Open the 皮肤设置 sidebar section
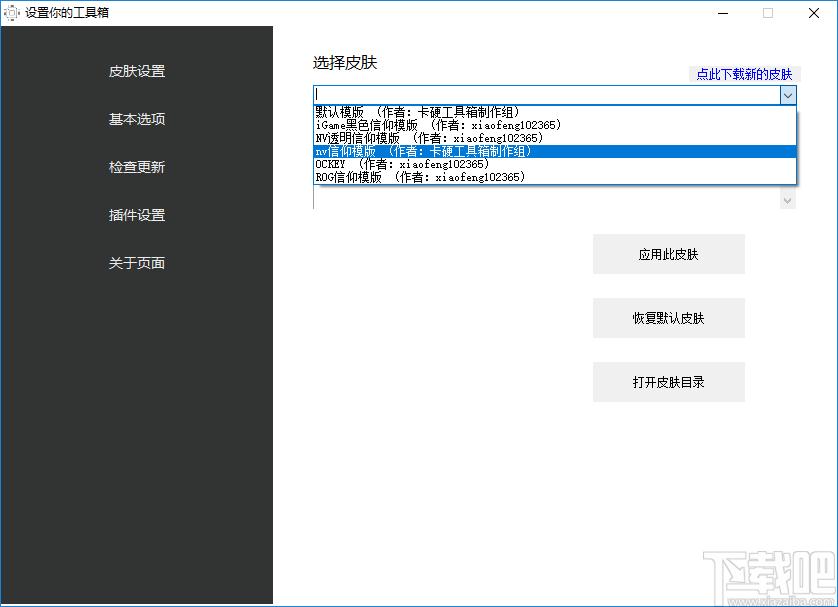Screen dimensions: 838x607 pos(137,71)
